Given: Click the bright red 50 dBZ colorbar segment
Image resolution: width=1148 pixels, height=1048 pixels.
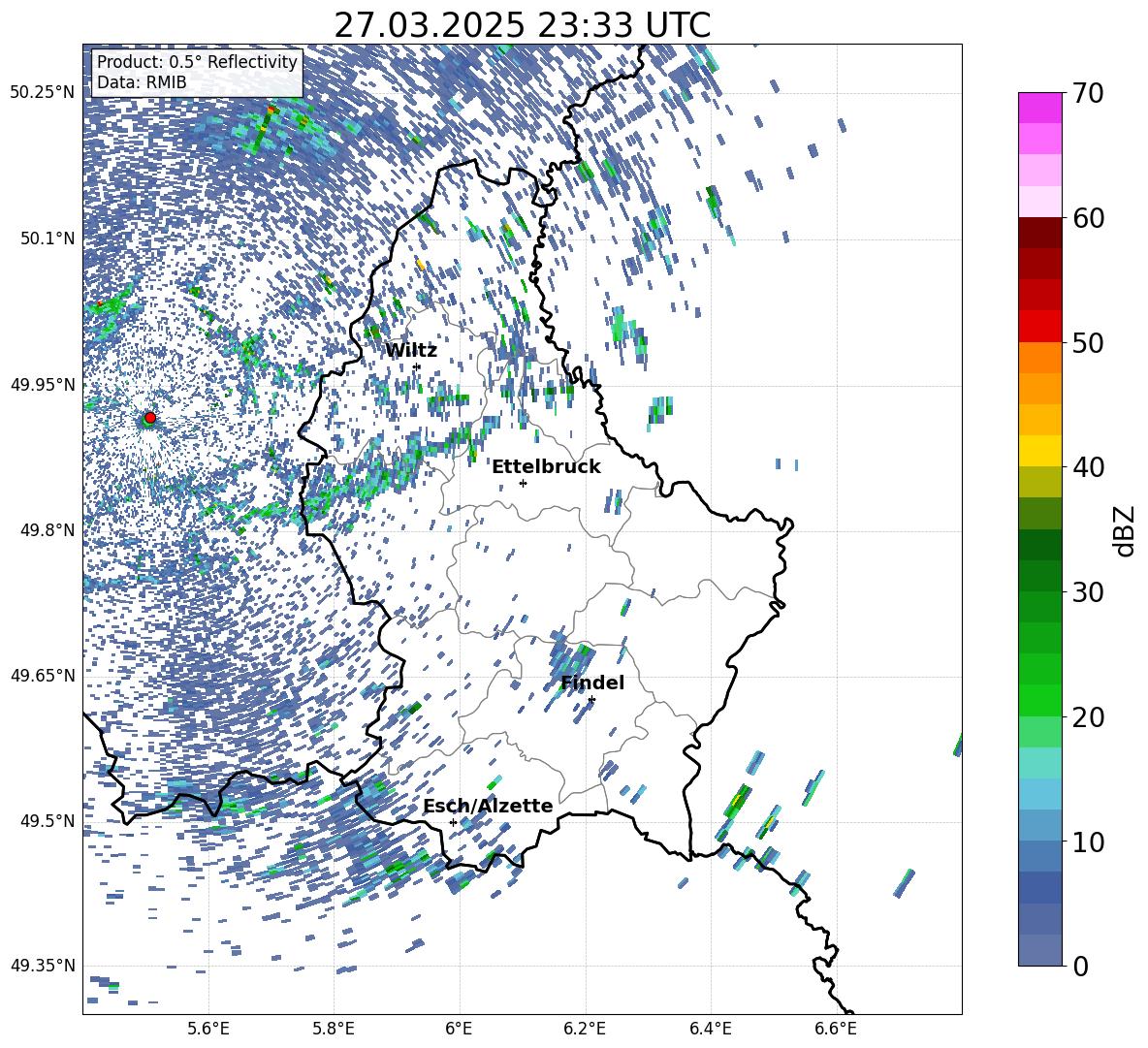Looking at the screenshot, I should point(1039,327).
